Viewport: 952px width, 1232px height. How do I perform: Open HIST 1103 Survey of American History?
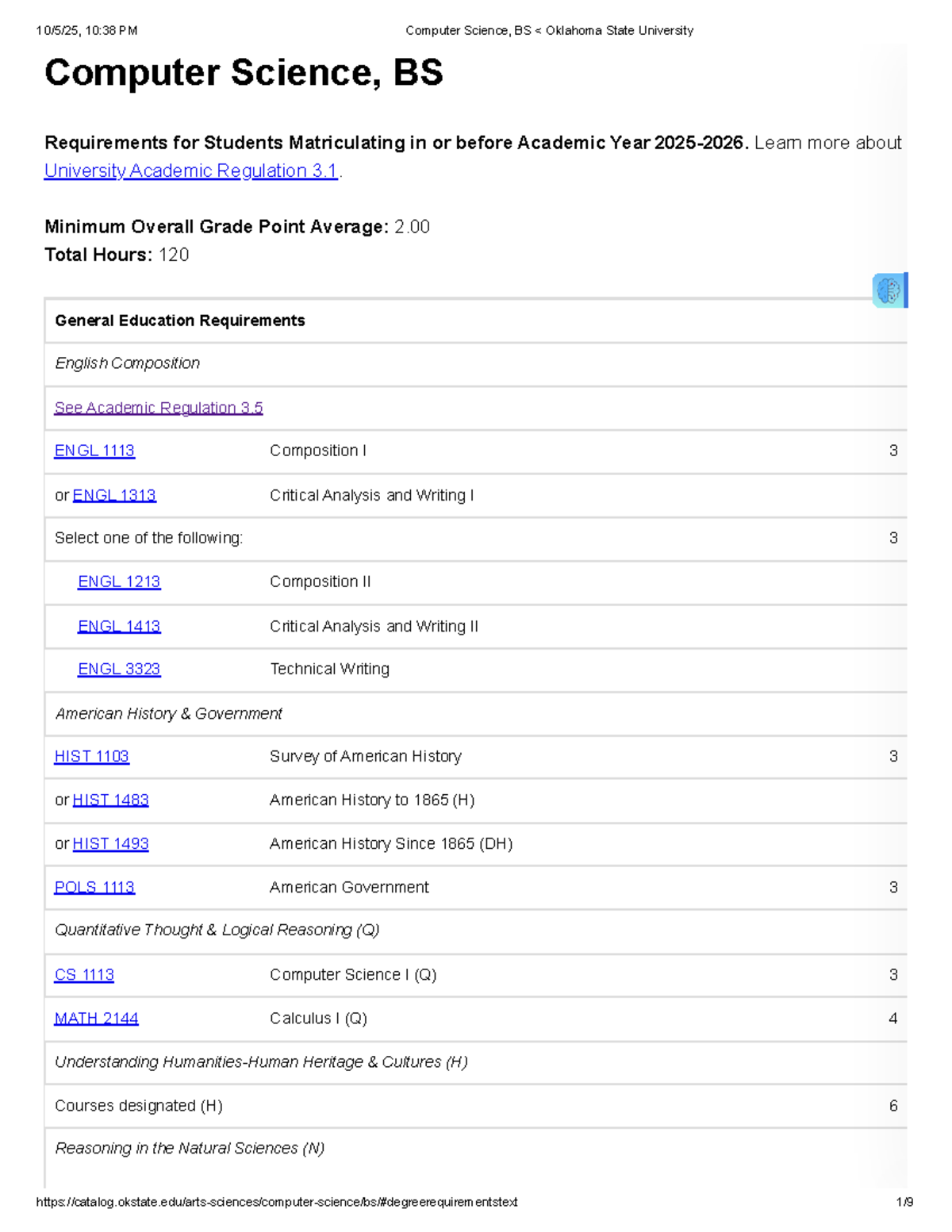point(93,756)
